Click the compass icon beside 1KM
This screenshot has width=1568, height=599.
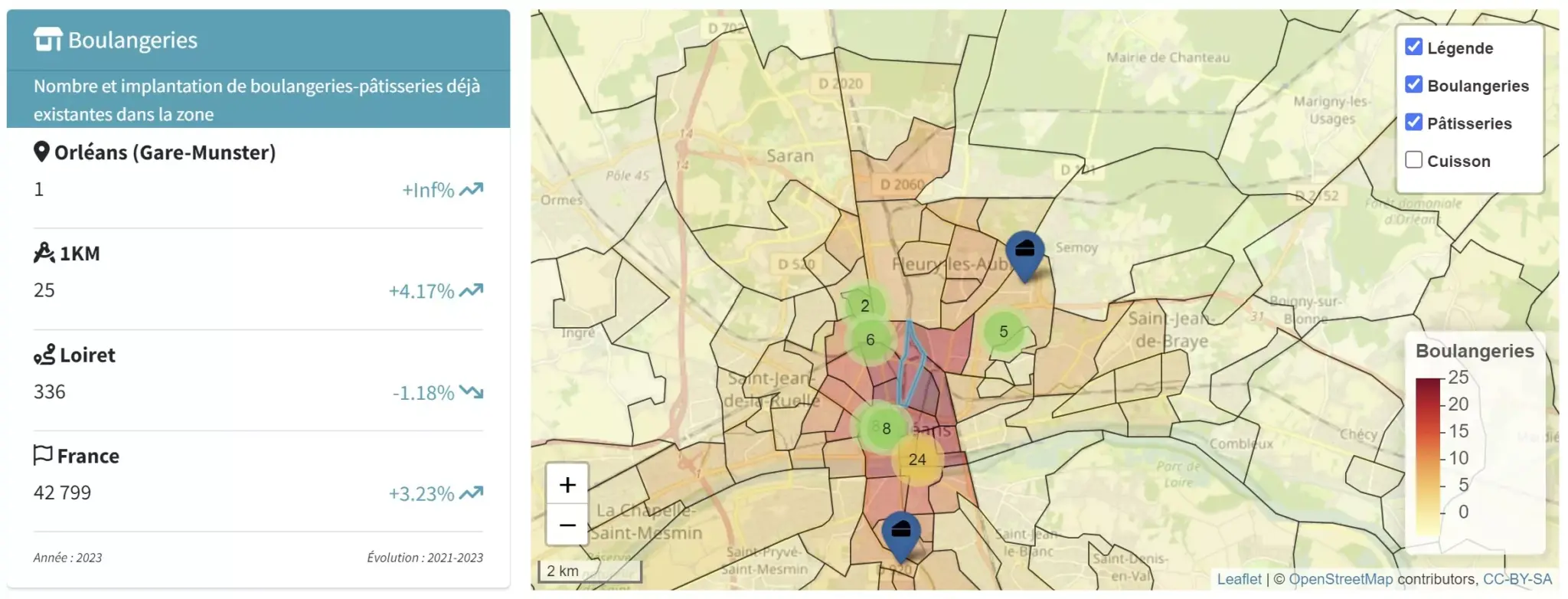pos(44,253)
